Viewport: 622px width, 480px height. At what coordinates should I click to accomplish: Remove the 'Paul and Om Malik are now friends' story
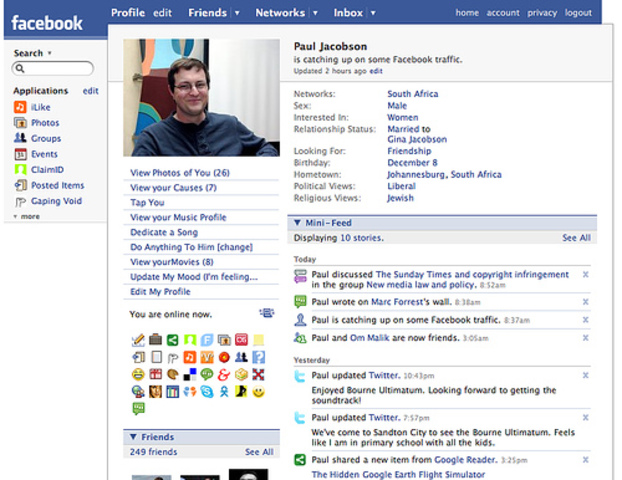586,338
